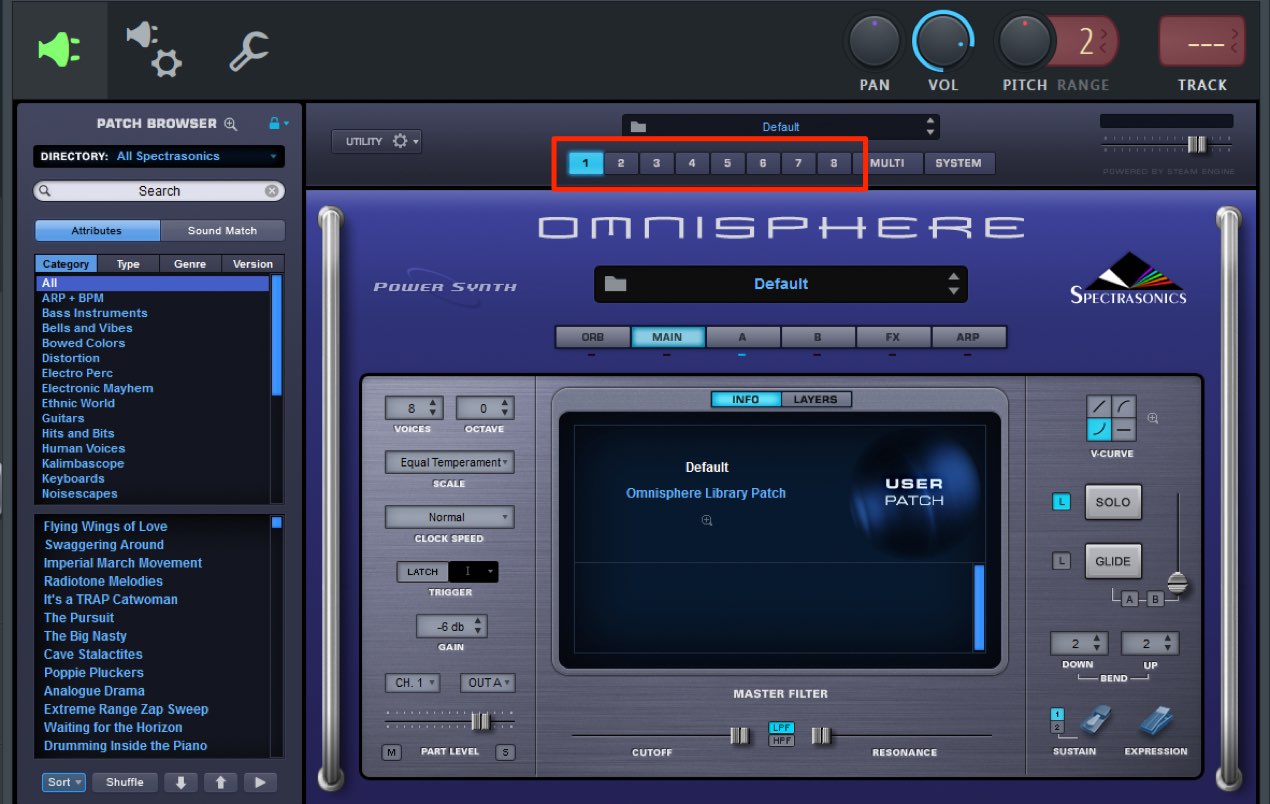
Task: Switch to part 3 tab
Action: (x=656, y=163)
